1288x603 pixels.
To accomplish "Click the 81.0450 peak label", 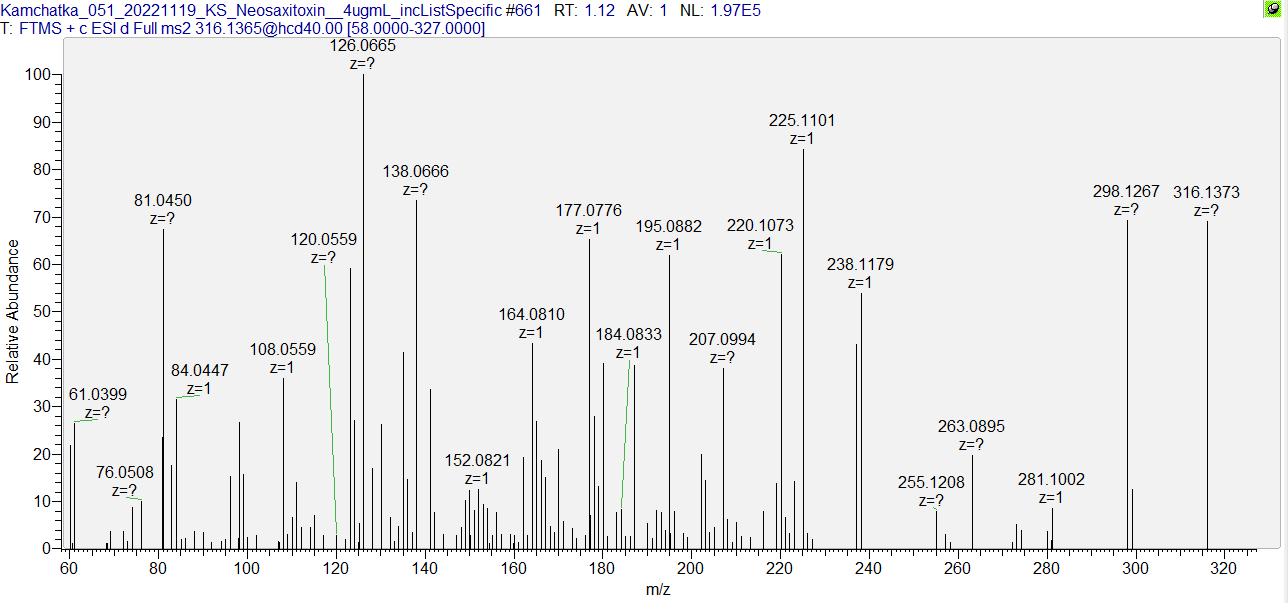I will pos(163,201).
